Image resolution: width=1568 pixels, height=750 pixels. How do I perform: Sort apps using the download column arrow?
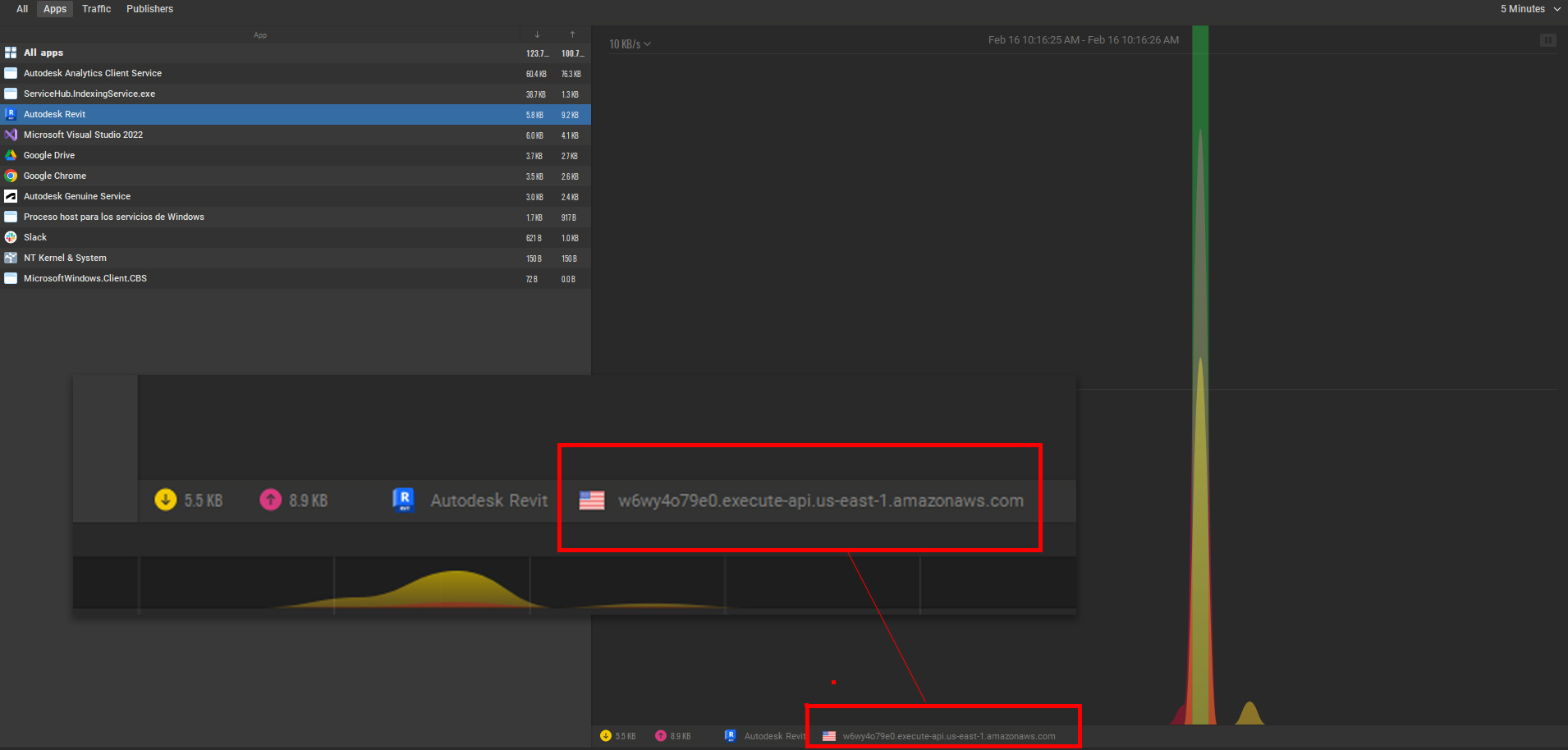pyautogui.click(x=537, y=34)
